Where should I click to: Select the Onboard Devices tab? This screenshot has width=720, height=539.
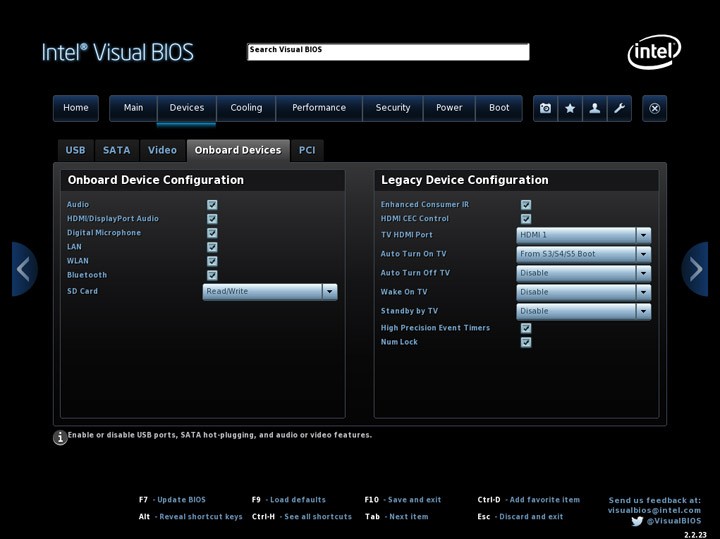pyautogui.click(x=238, y=151)
